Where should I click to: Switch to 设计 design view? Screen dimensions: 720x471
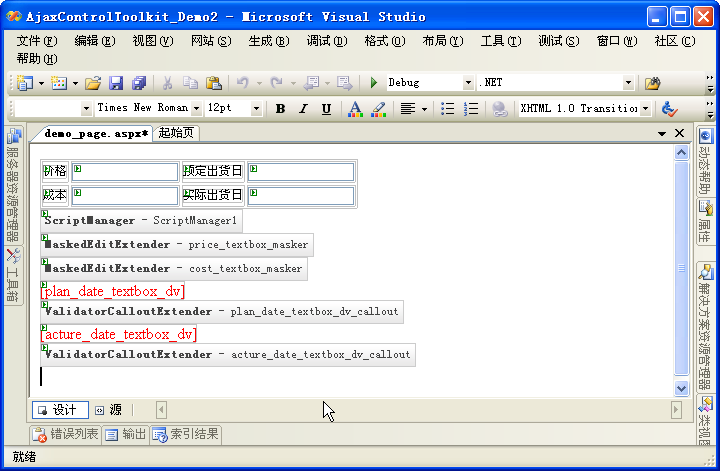click(60, 410)
